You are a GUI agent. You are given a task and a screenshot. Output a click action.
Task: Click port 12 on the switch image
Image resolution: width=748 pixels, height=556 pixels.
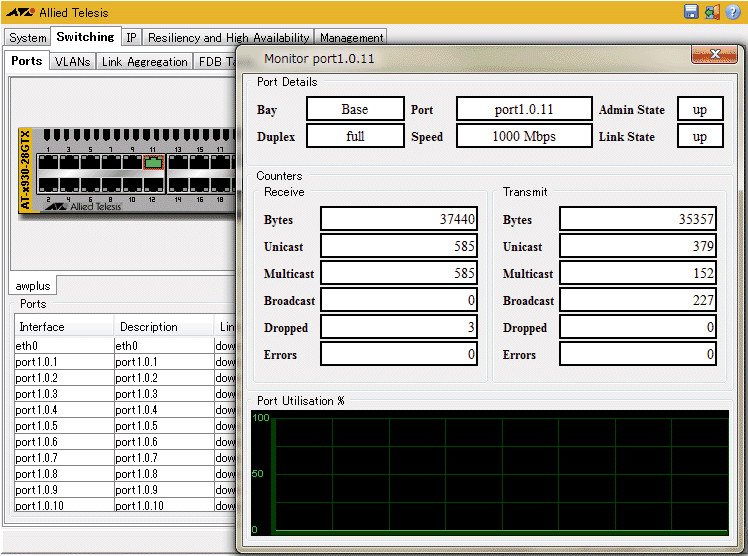coord(153,185)
